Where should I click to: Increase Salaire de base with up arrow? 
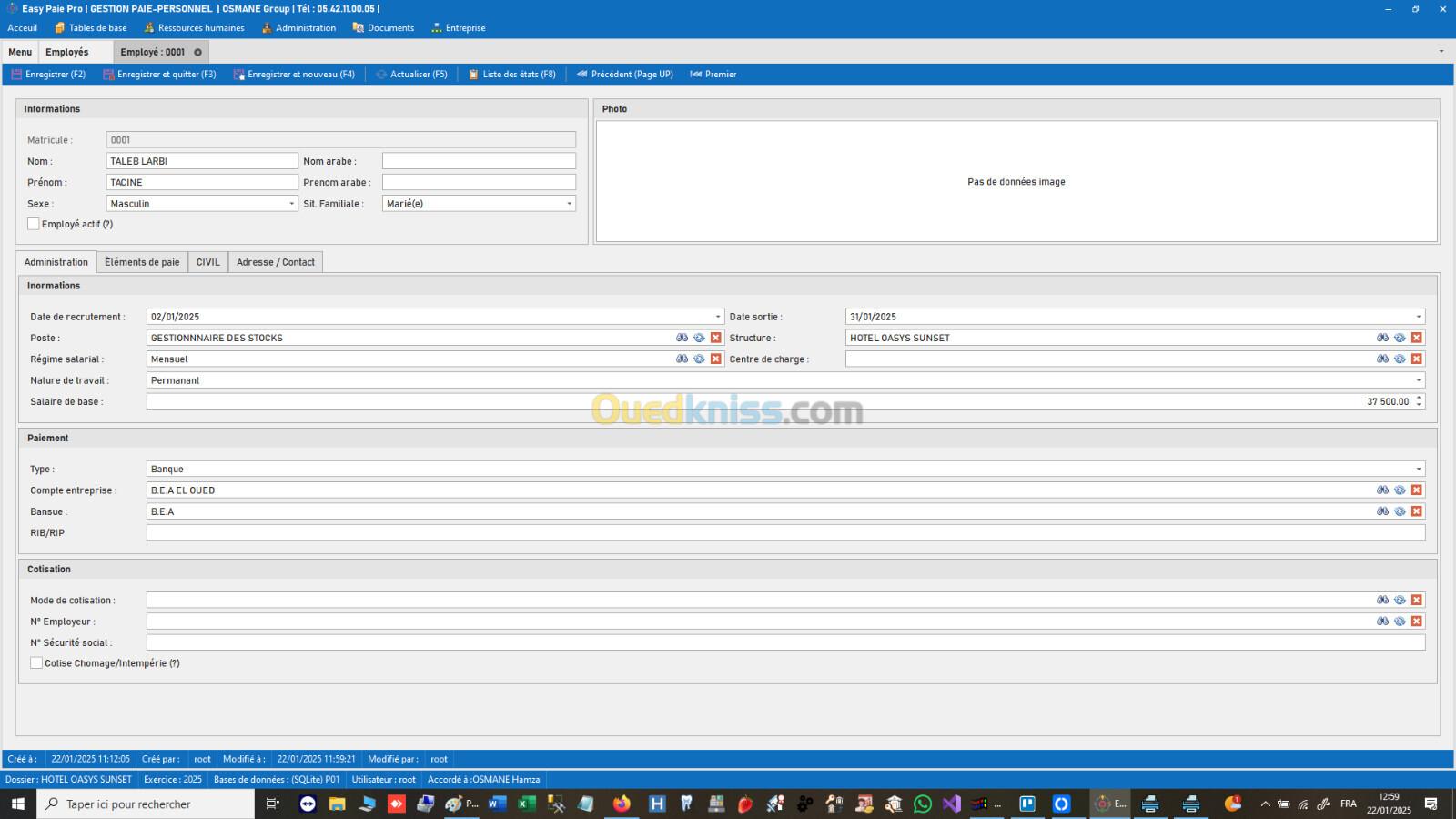pos(1419,398)
